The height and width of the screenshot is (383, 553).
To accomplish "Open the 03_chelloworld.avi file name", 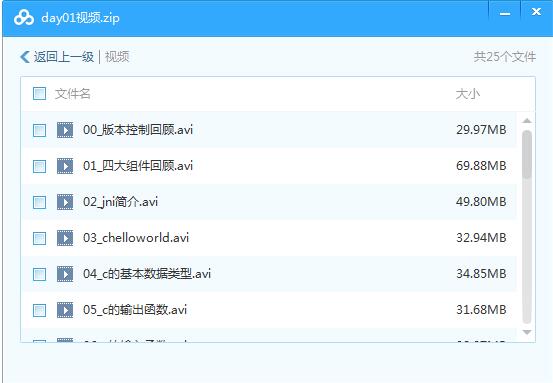I will click(x=136, y=238).
